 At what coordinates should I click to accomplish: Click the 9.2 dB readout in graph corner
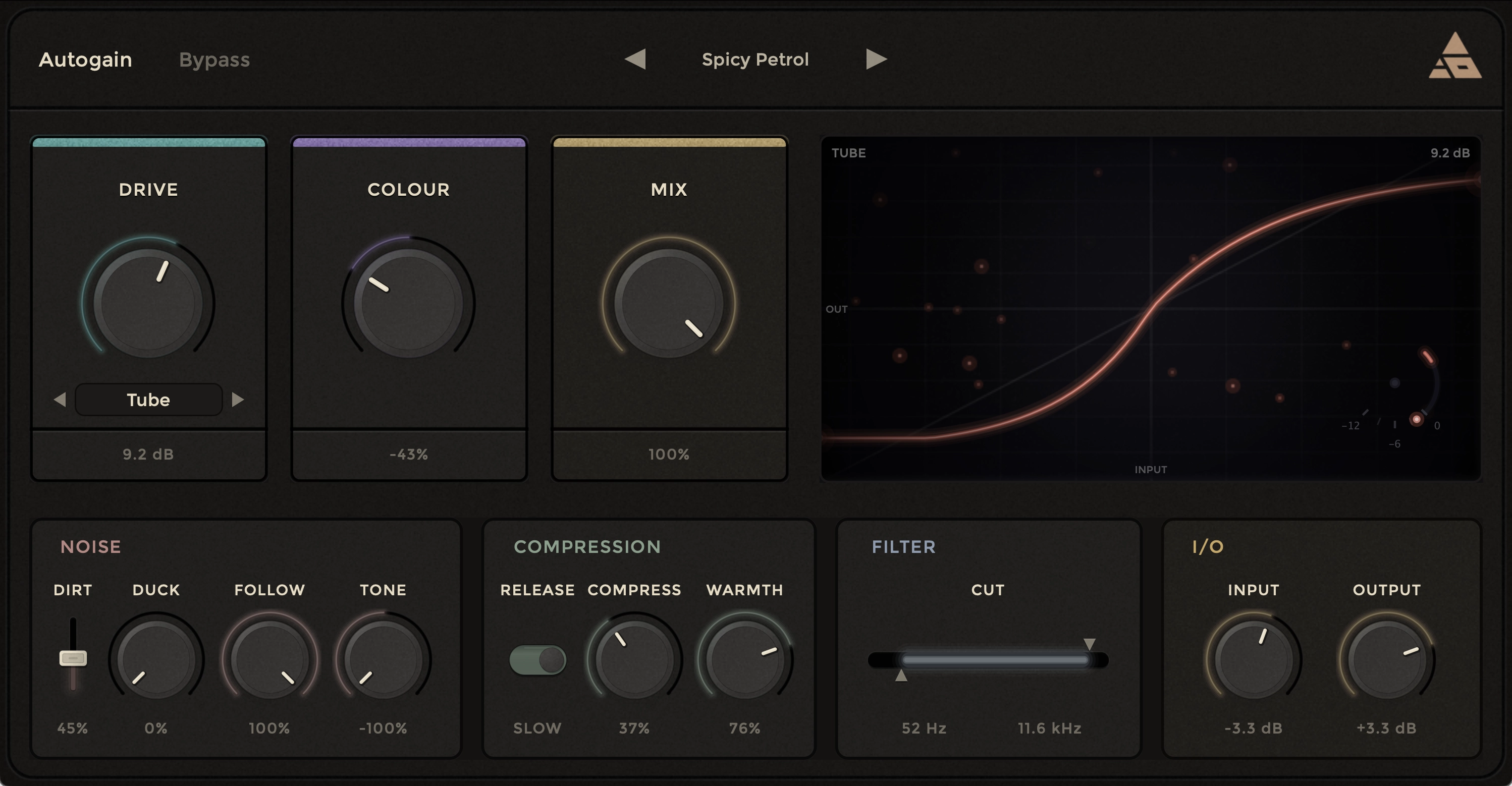point(1450,153)
